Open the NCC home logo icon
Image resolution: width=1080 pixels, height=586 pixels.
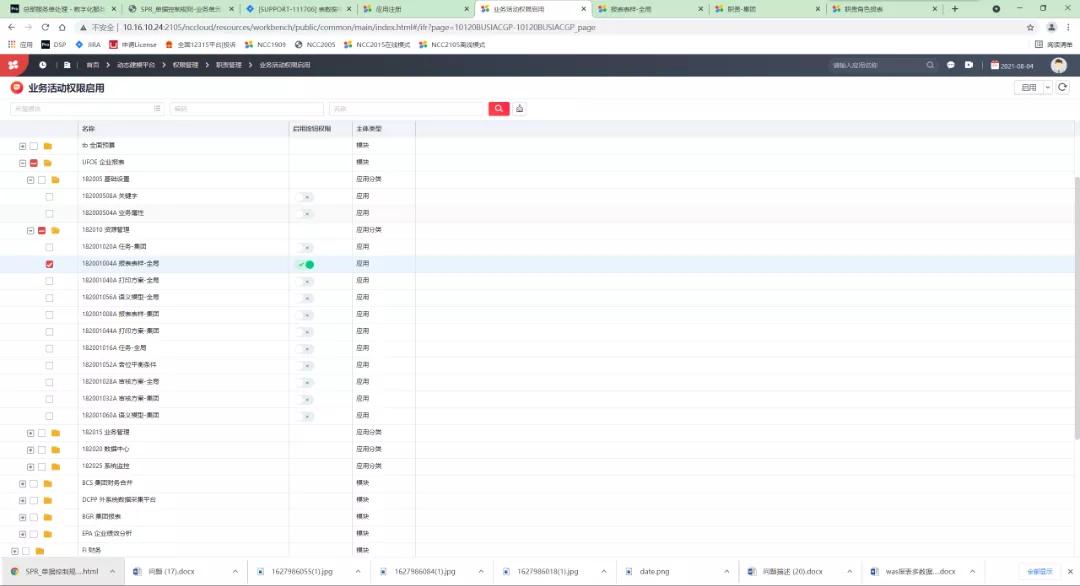pos(13,65)
